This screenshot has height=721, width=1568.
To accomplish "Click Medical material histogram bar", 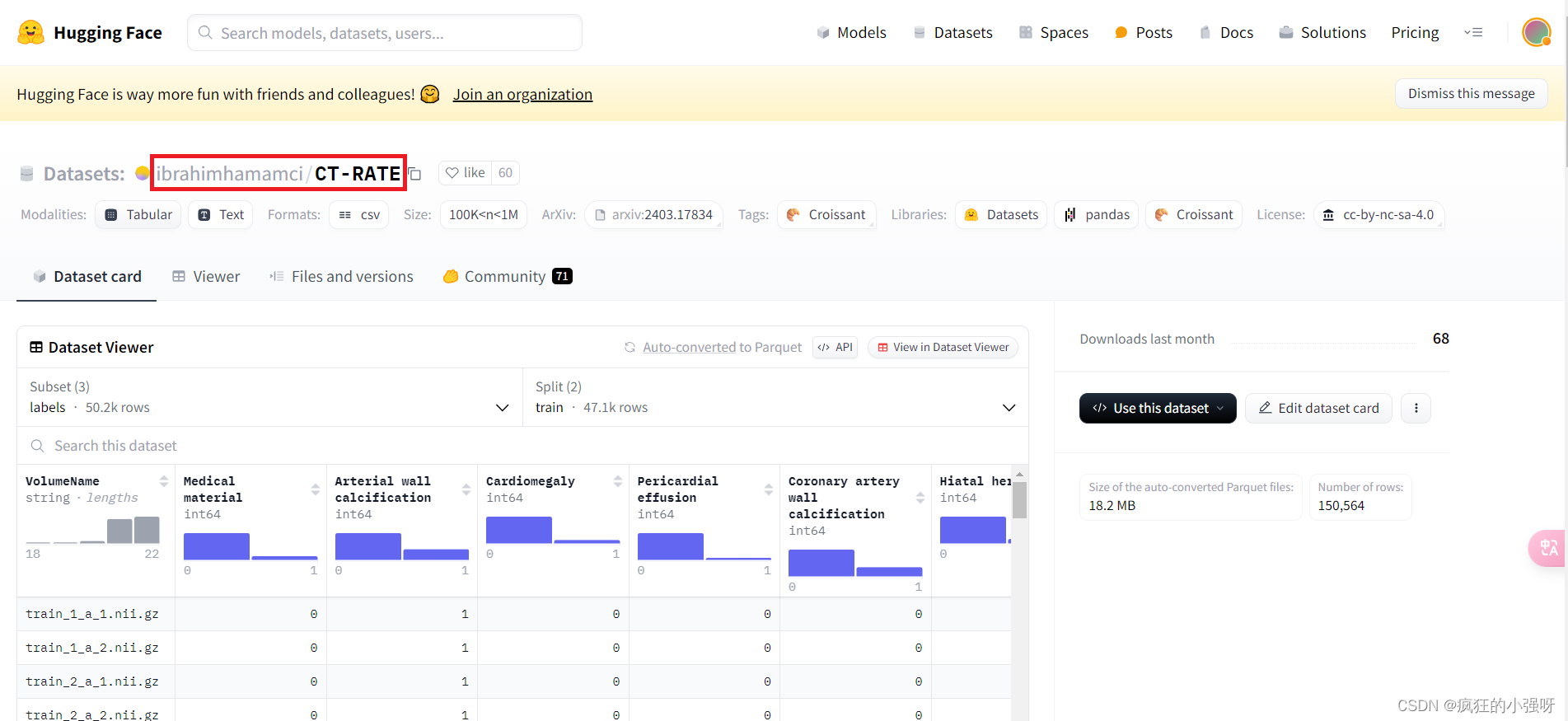I will click(x=217, y=546).
